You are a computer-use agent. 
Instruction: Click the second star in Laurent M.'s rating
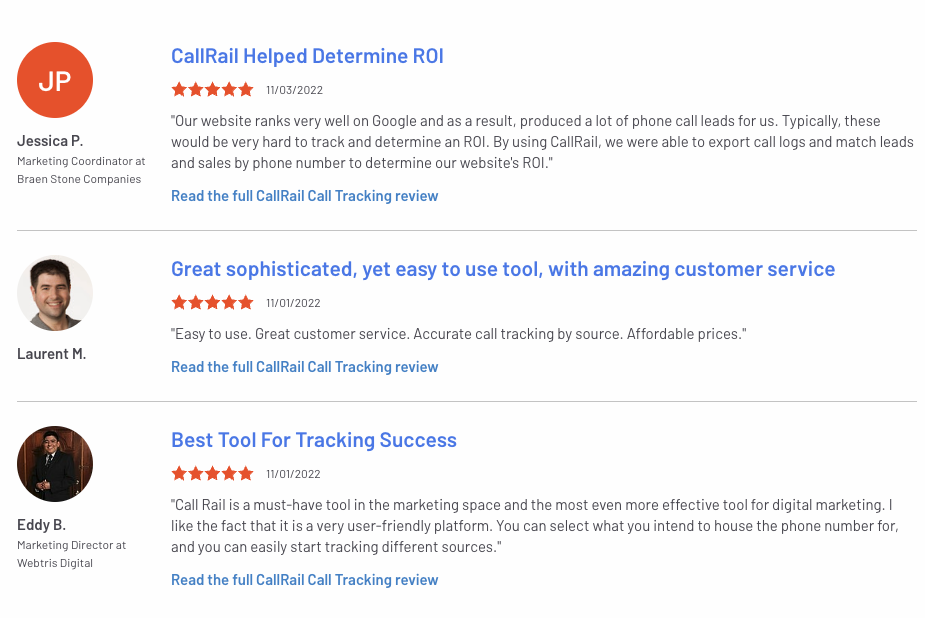pos(195,302)
